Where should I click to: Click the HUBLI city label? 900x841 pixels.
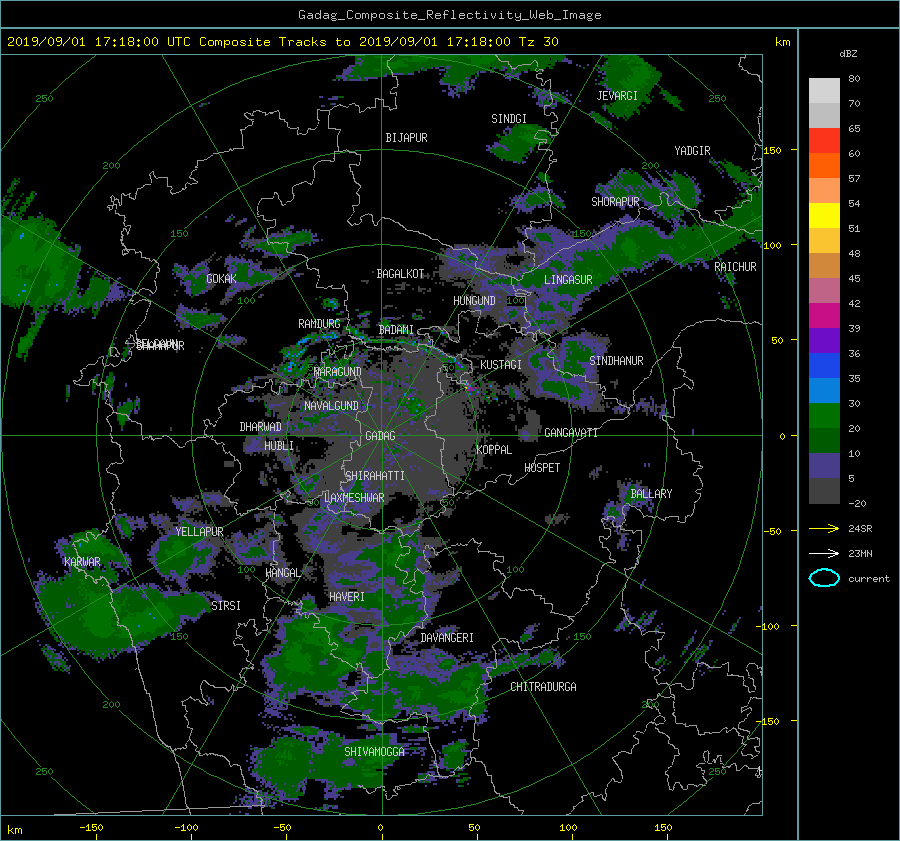(x=279, y=446)
